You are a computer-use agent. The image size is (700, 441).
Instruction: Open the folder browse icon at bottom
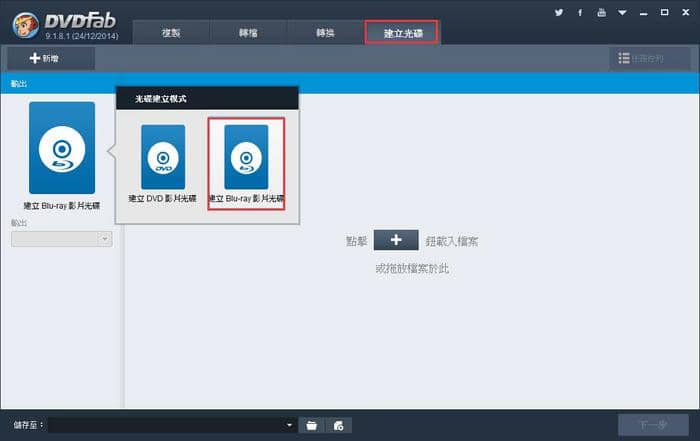click(x=312, y=425)
